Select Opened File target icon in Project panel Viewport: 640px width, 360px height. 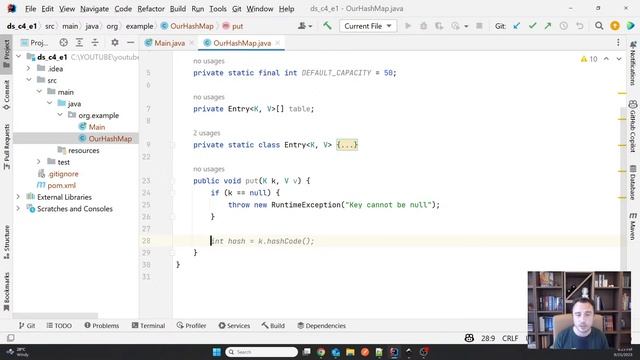click(63, 42)
